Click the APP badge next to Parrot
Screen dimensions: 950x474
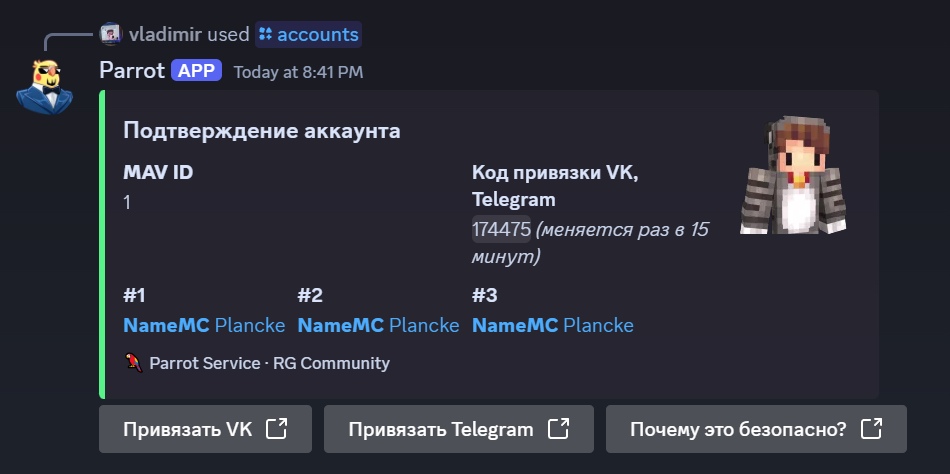coord(196,71)
